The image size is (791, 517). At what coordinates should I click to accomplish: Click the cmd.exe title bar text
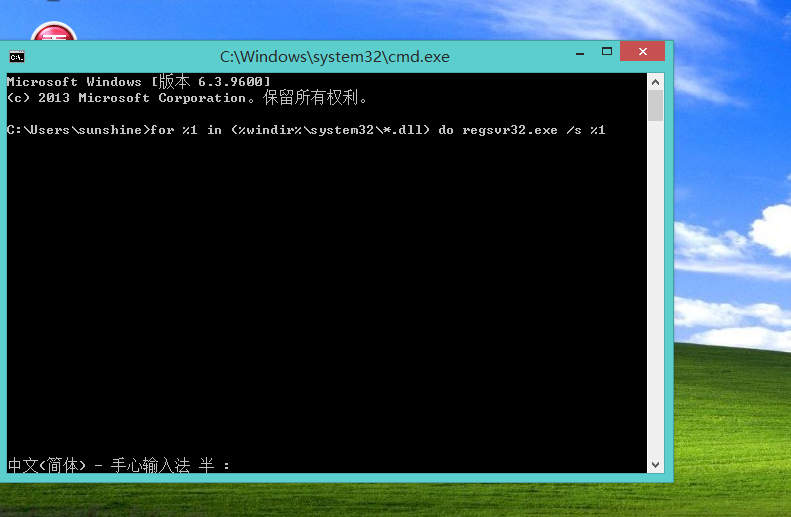click(x=334, y=56)
